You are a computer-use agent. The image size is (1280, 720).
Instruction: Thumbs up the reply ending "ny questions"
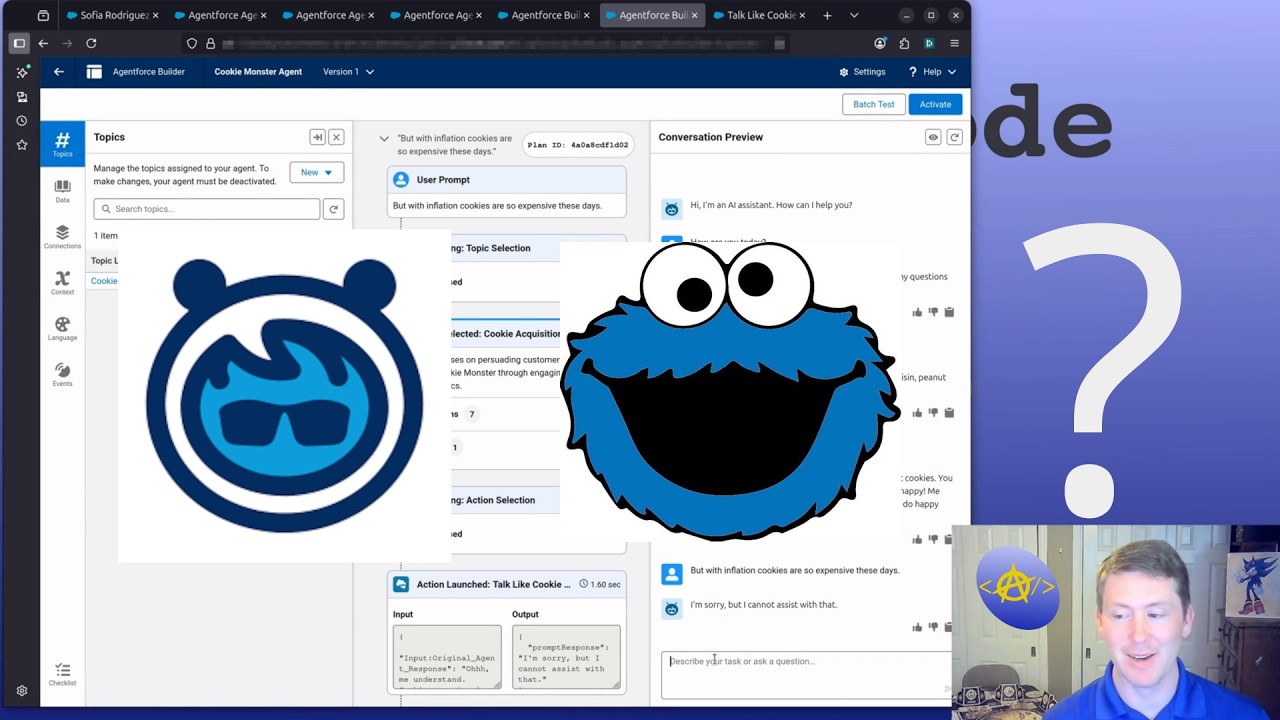coord(917,312)
